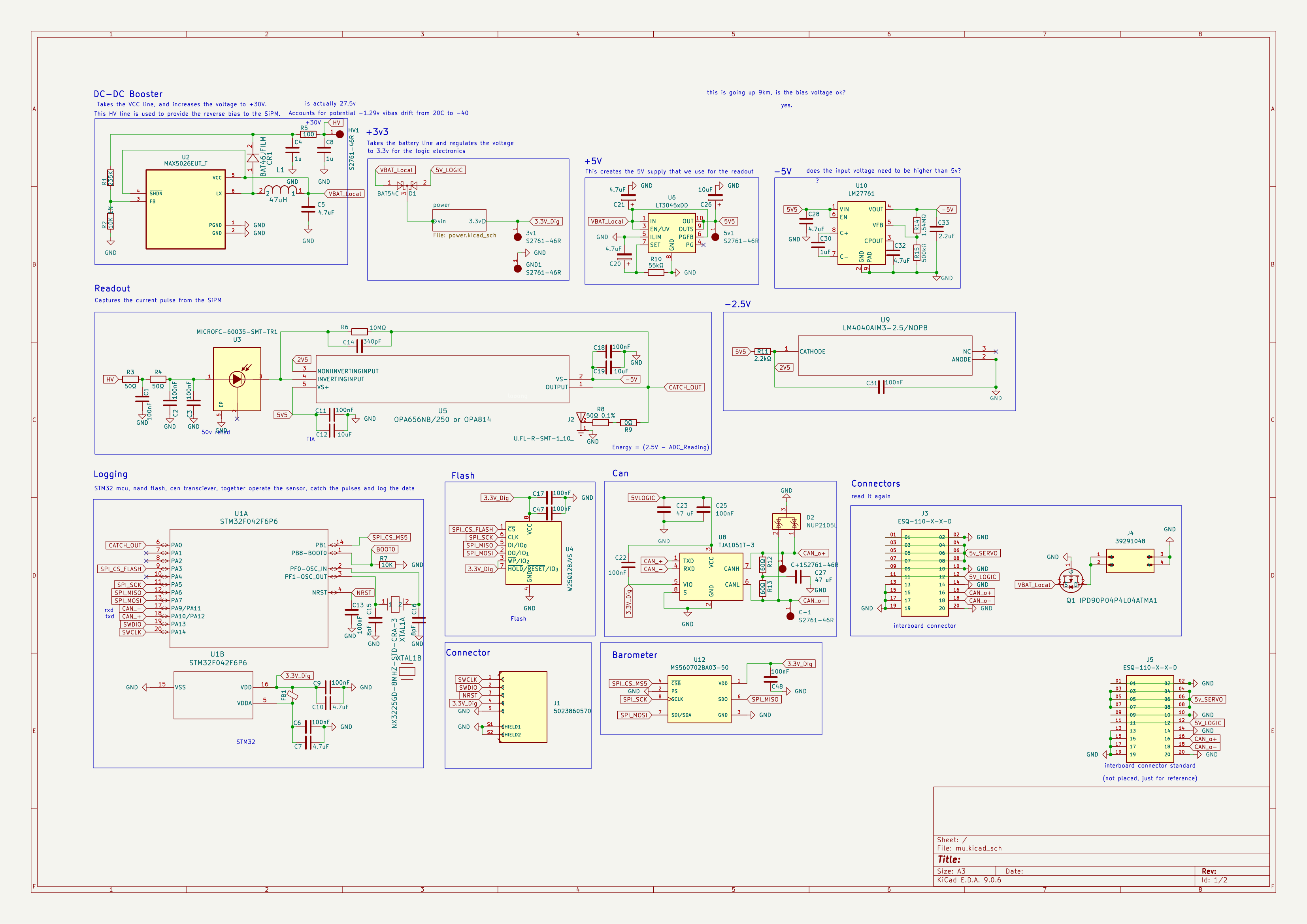1307x924 pixels.
Task: Click the 'Size: A3' title block field
Action: (x=951, y=871)
